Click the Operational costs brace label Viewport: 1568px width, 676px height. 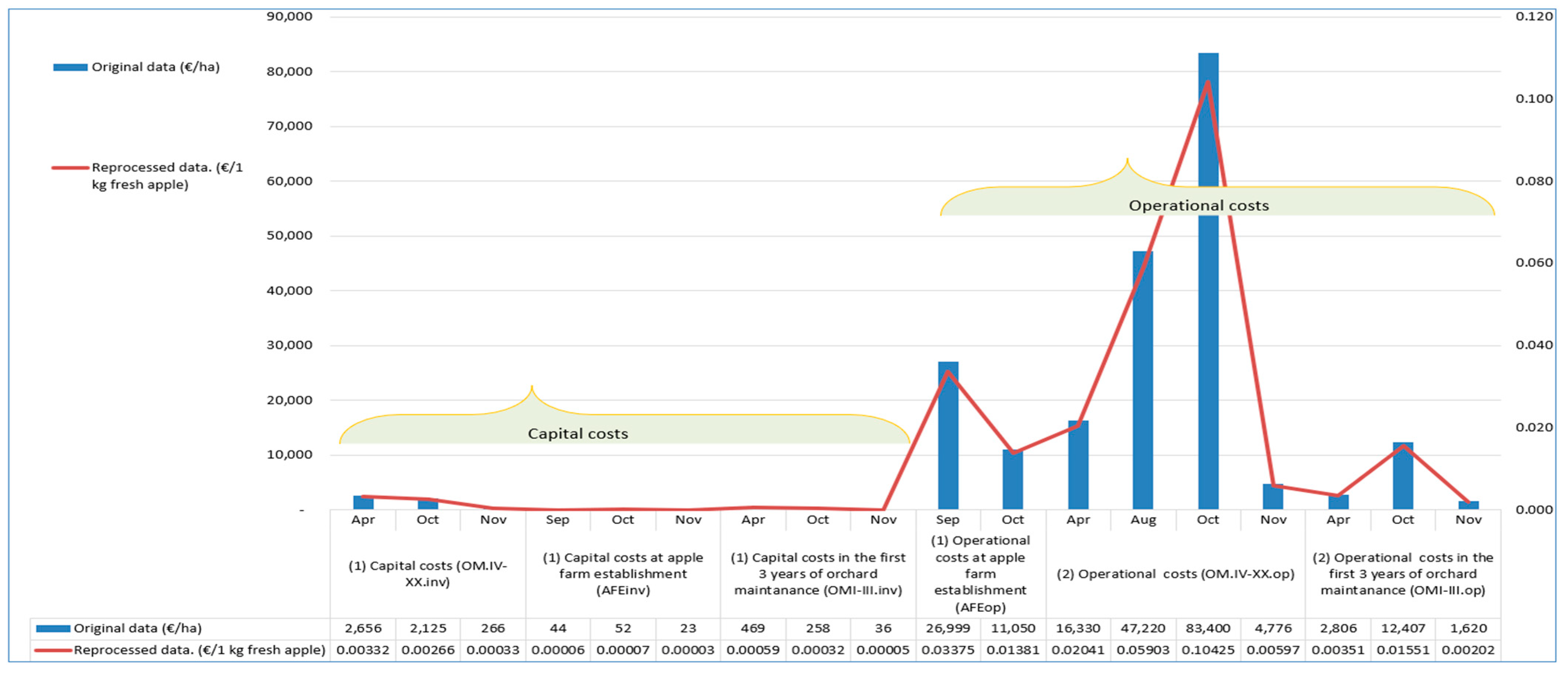pyautogui.click(x=1199, y=206)
